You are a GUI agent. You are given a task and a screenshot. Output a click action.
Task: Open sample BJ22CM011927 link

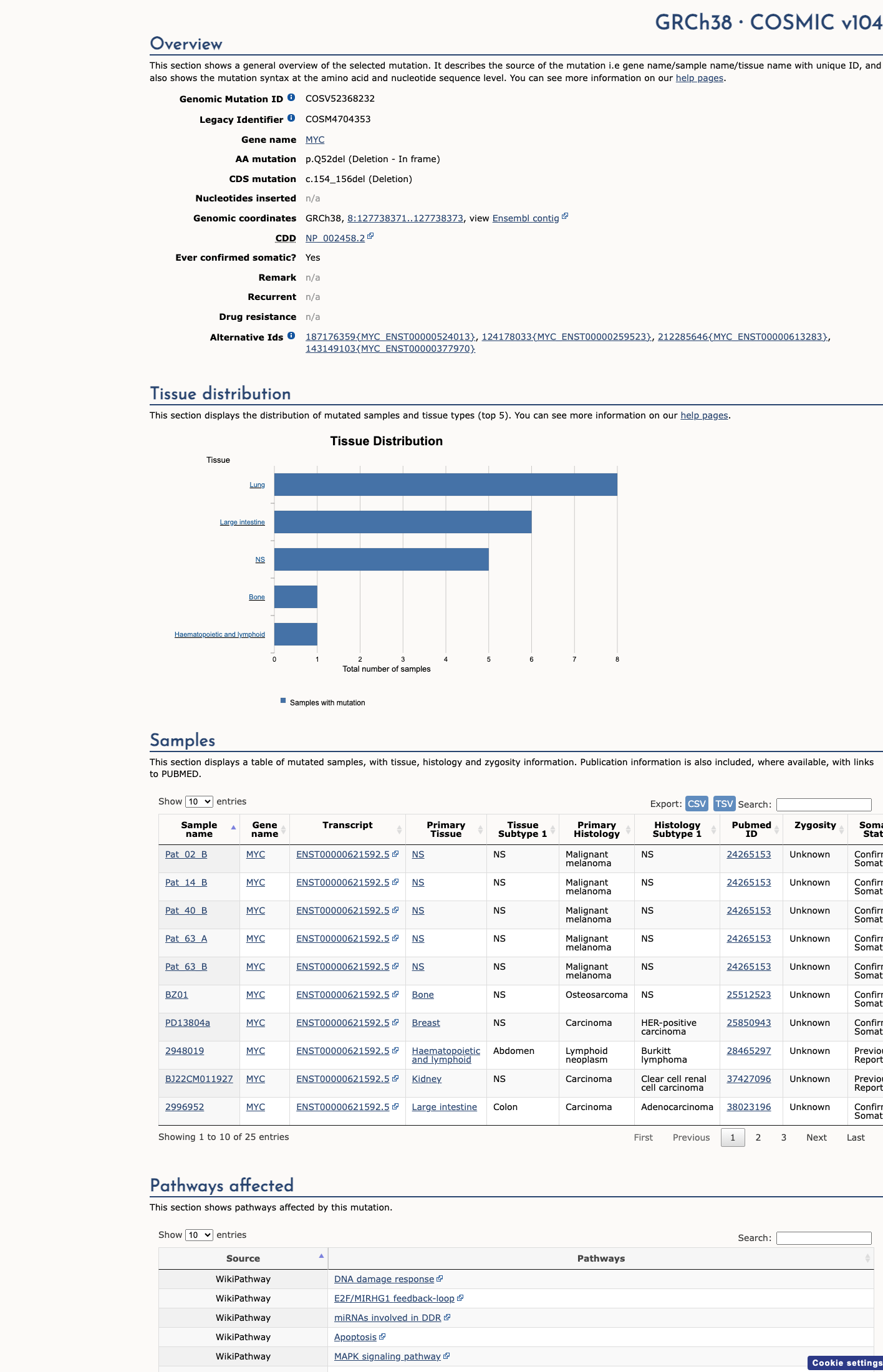click(199, 1079)
